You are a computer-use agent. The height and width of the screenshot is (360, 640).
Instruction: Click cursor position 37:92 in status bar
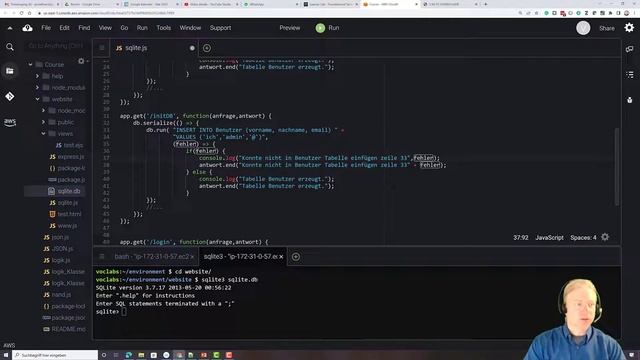pos(521,238)
